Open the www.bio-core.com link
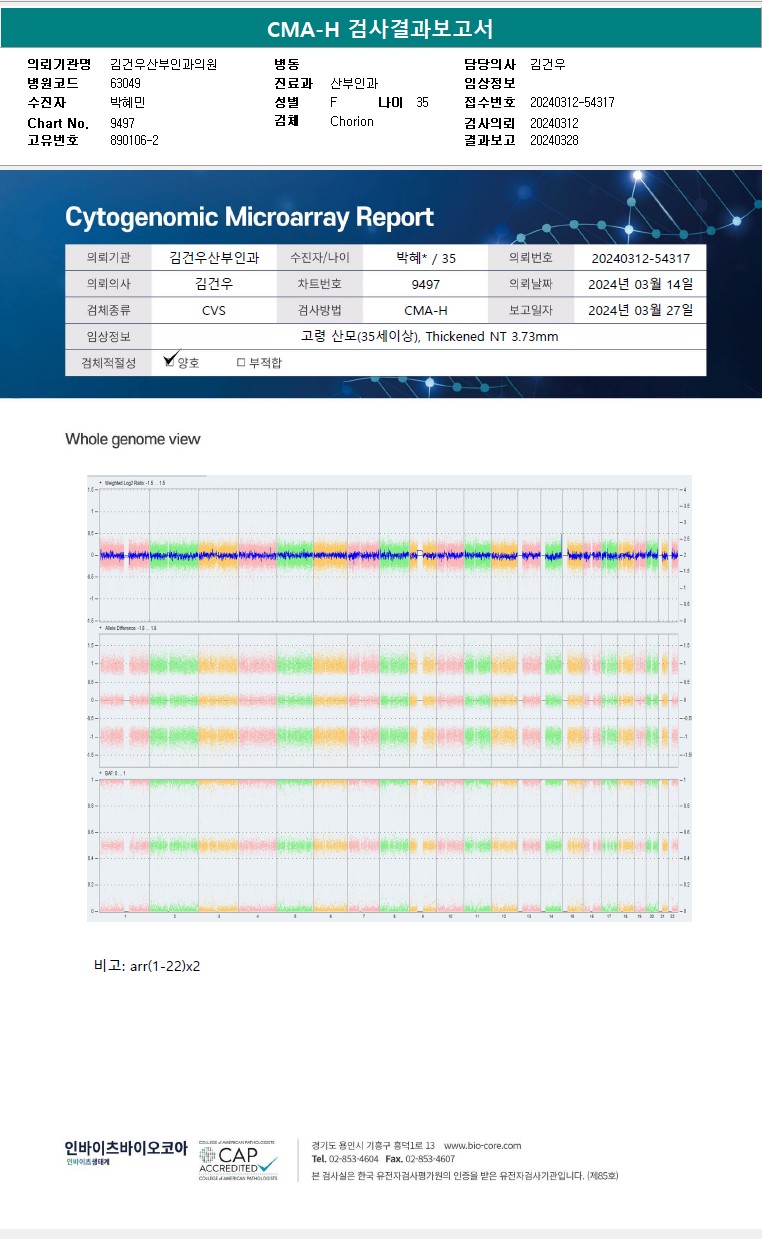Screen dimensions: 762x1239 click(482, 1145)
